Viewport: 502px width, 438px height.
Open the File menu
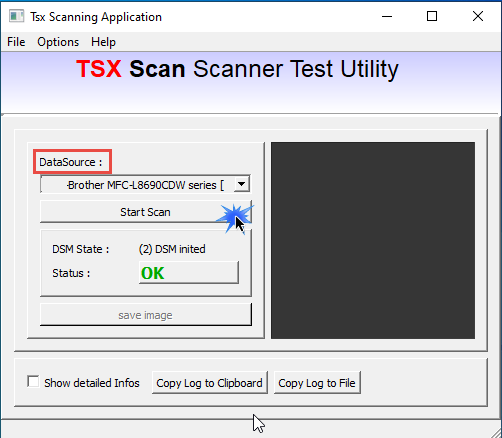16,42
